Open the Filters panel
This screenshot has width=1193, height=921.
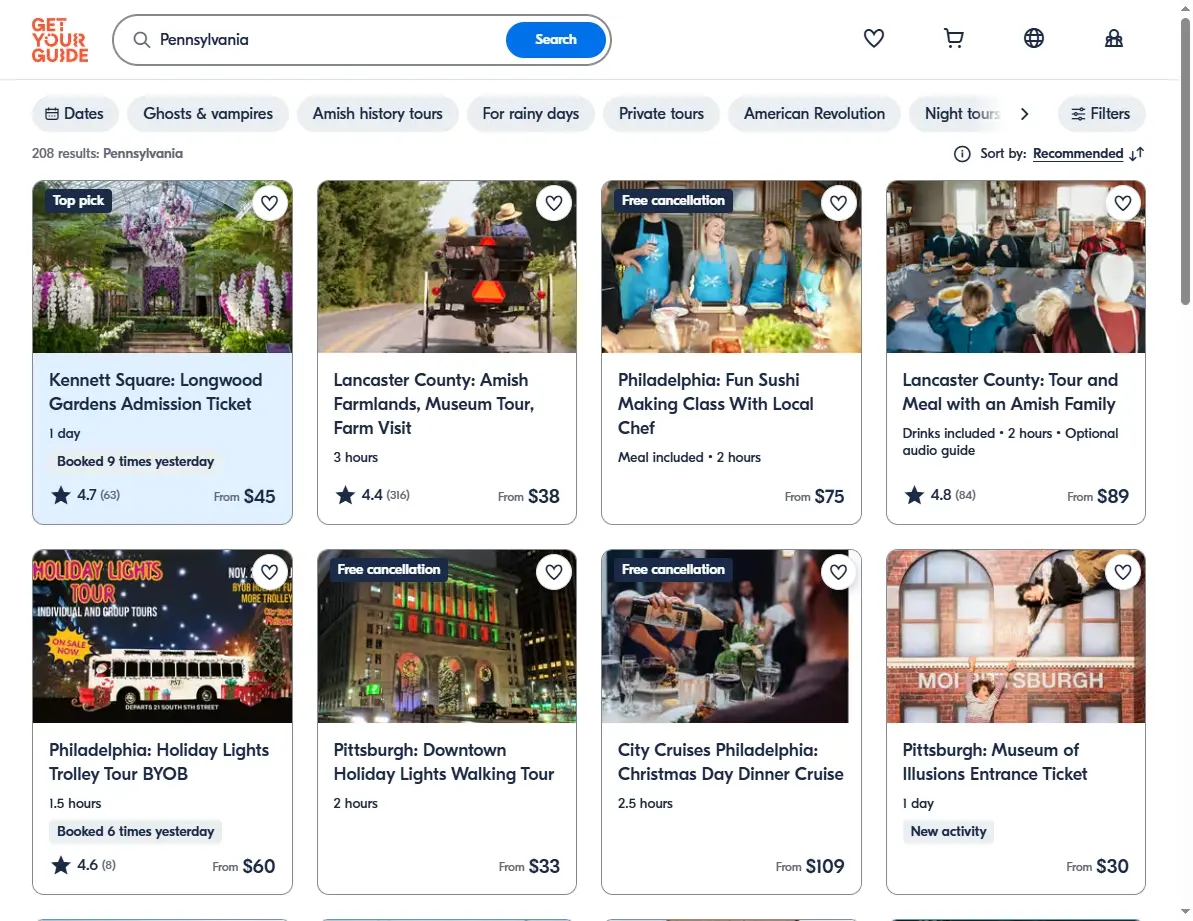coord(1101,114)
